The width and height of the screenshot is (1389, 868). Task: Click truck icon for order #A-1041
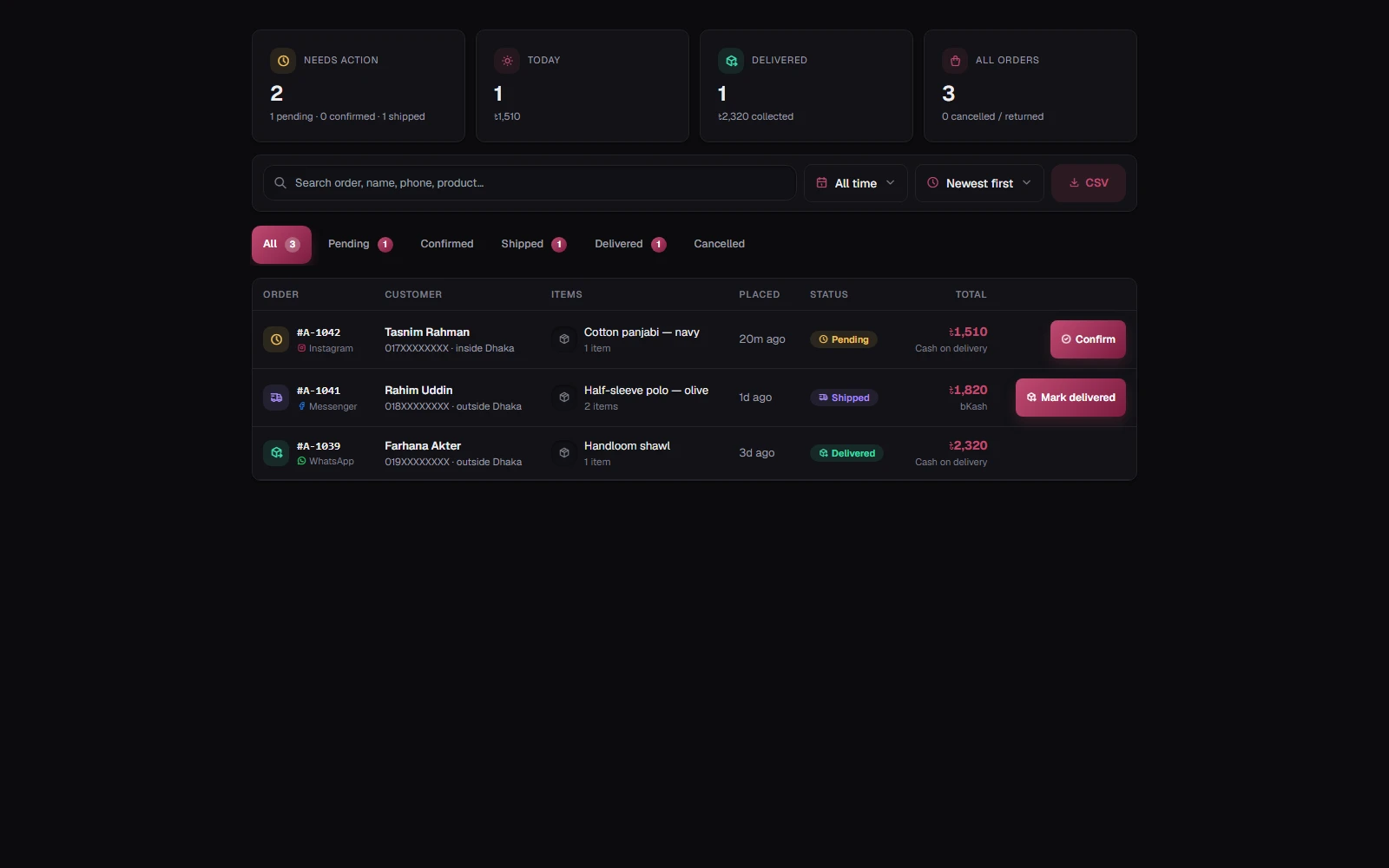pos(276,398)
